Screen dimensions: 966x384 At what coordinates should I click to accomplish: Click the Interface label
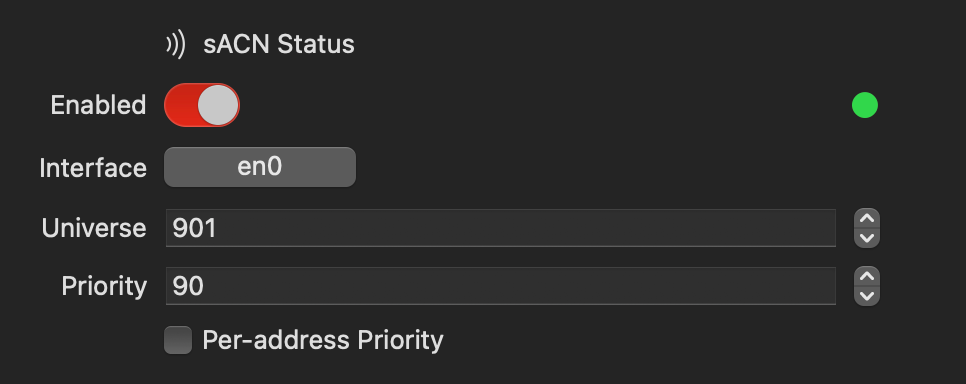click(x=93, y=168)
